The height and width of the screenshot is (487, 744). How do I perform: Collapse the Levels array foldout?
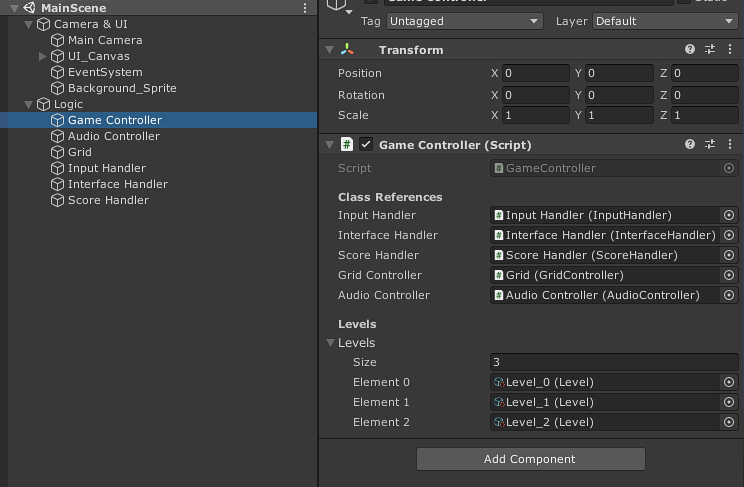(x=331, y=343)
